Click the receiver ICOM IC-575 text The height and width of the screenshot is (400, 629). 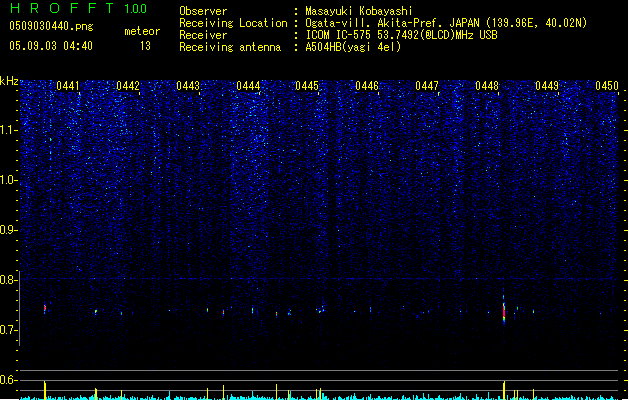tap(401, 35)
